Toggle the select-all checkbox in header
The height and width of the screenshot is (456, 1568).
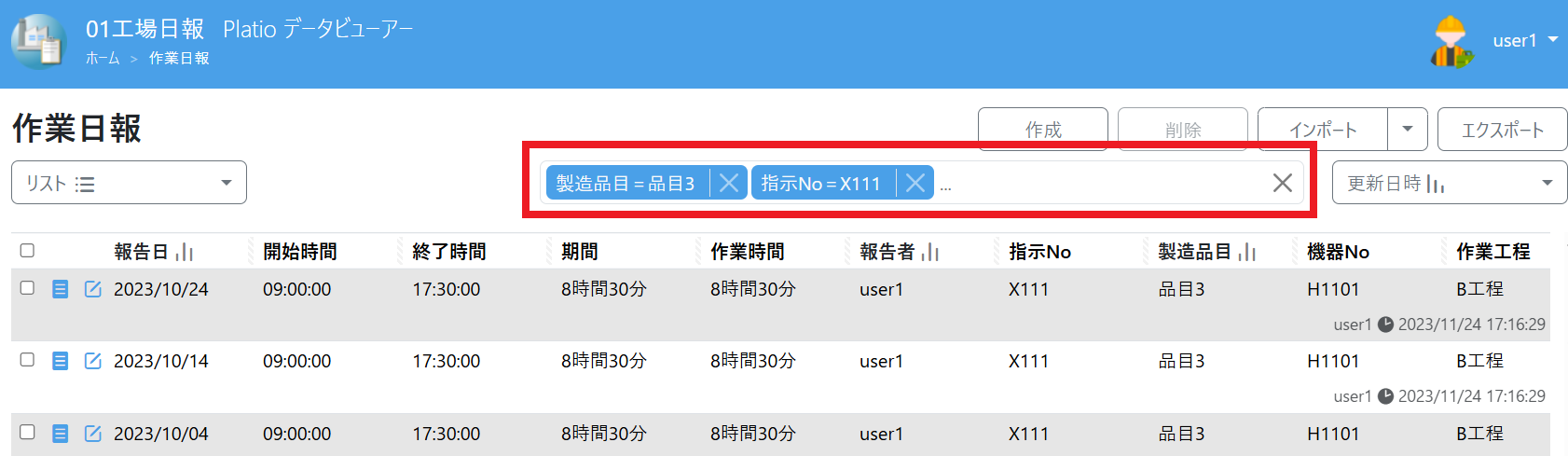(27, 251)
